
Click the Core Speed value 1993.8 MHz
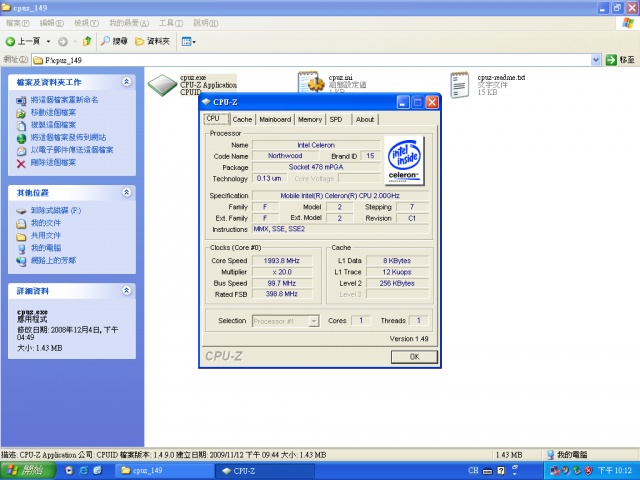click(282, 260)
